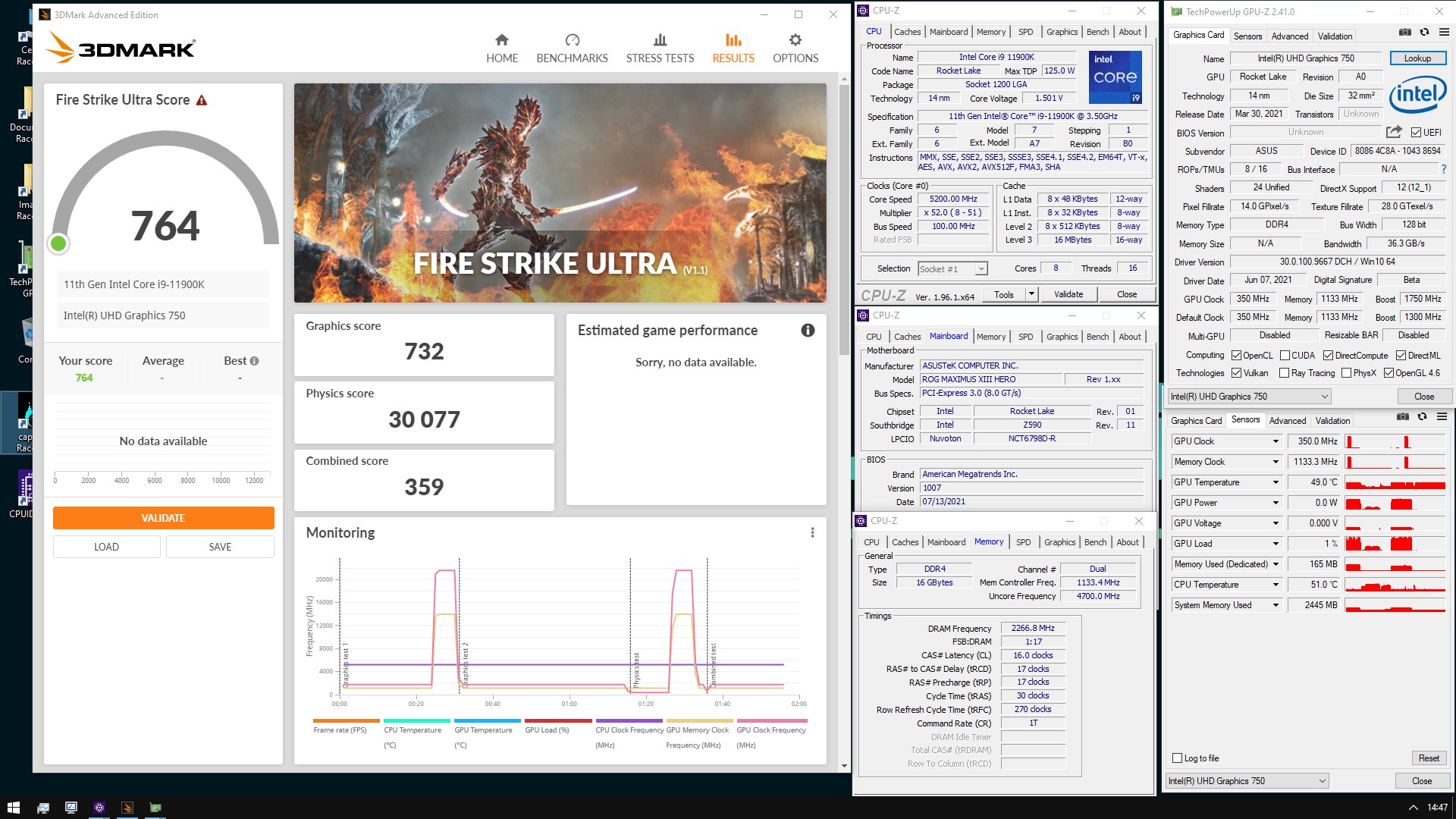Toggle the DirectML checkbox
Image resolution: width=1456 pixels, height=819 pixels.
click(1401, 356)
